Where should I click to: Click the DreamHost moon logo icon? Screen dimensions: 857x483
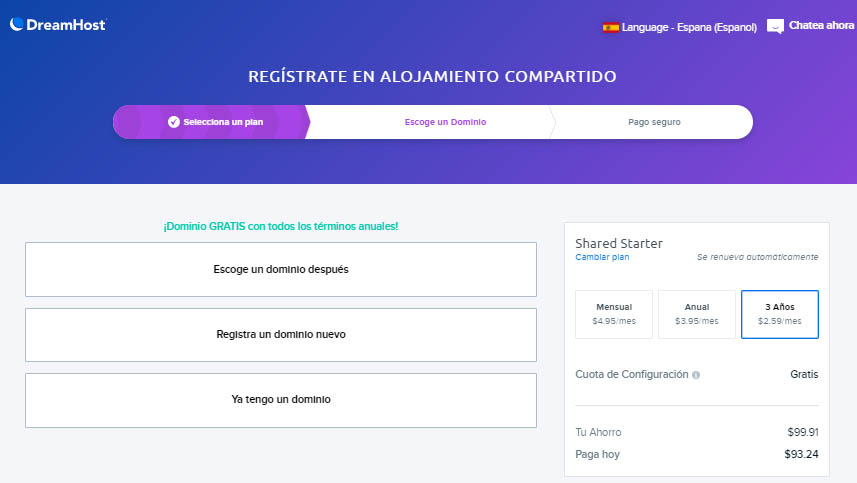17,25
